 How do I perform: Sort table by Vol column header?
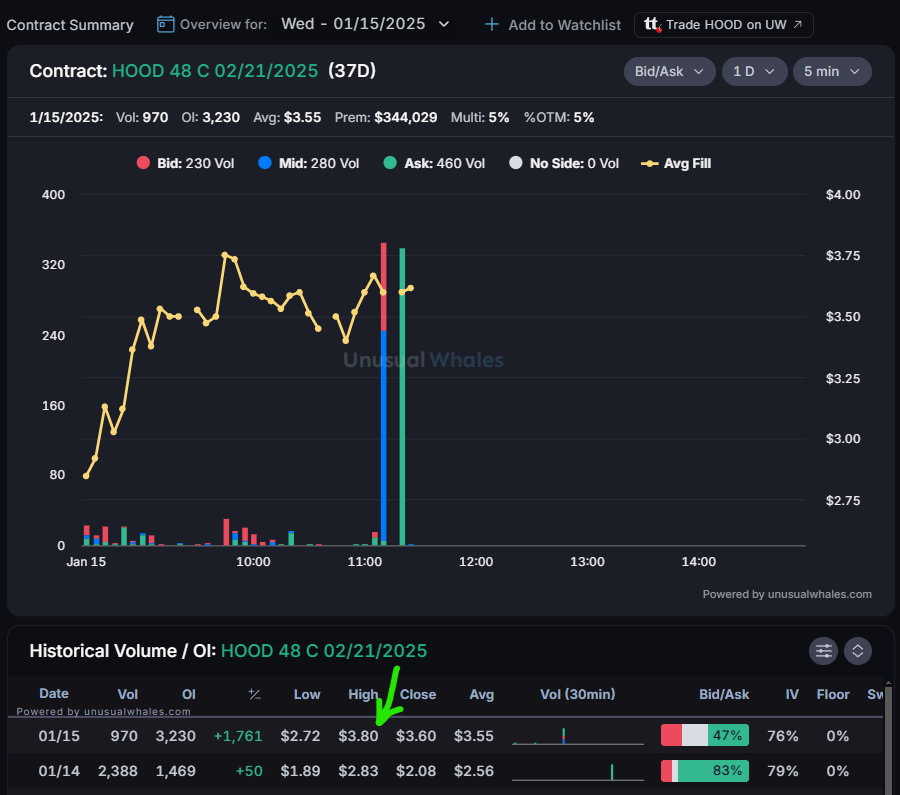click(127, 694)
